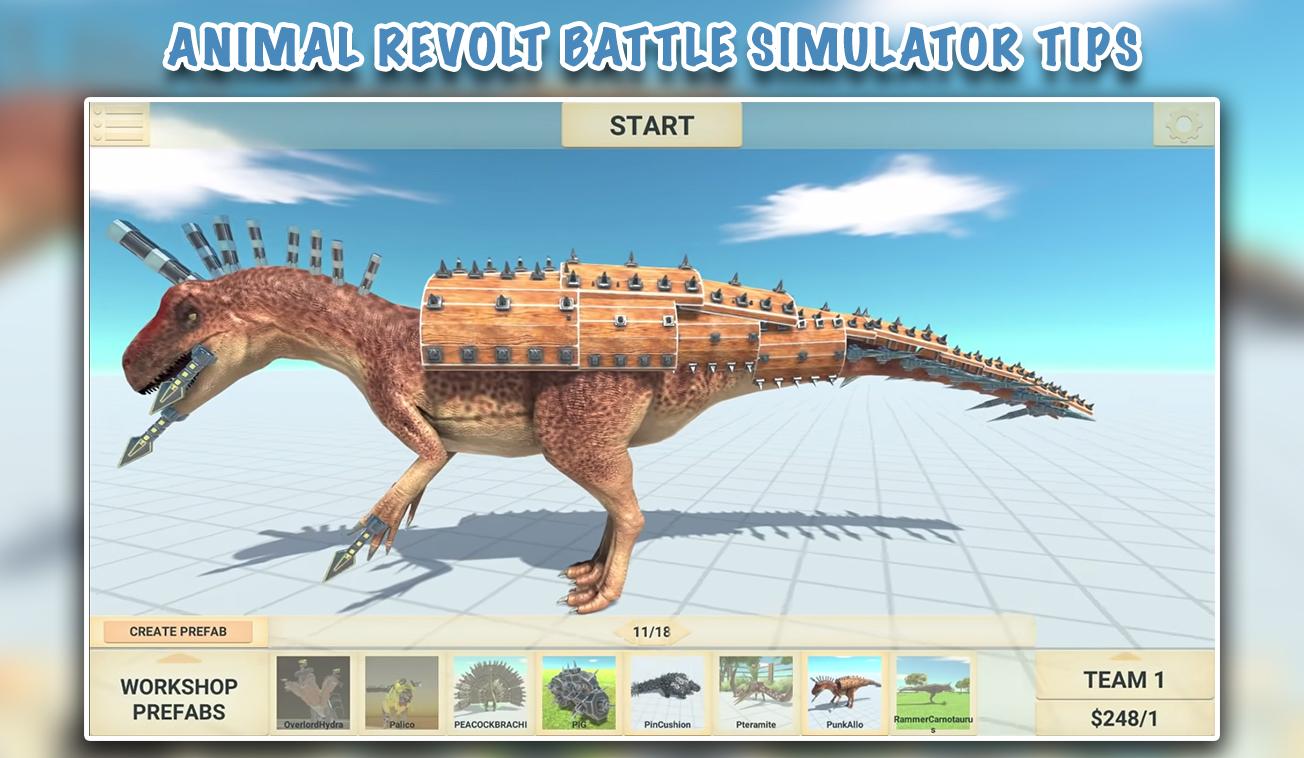Open the settings gear icon
This screenshot has width=1304, height=758.
click(x=1184, y=125)
